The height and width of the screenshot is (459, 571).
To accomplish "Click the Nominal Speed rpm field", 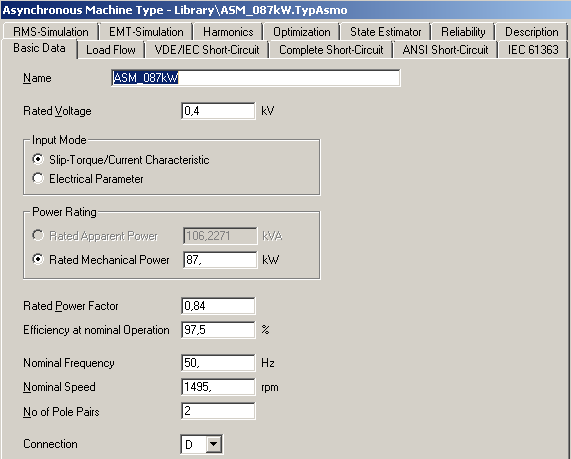I will [x=218, y=387].
